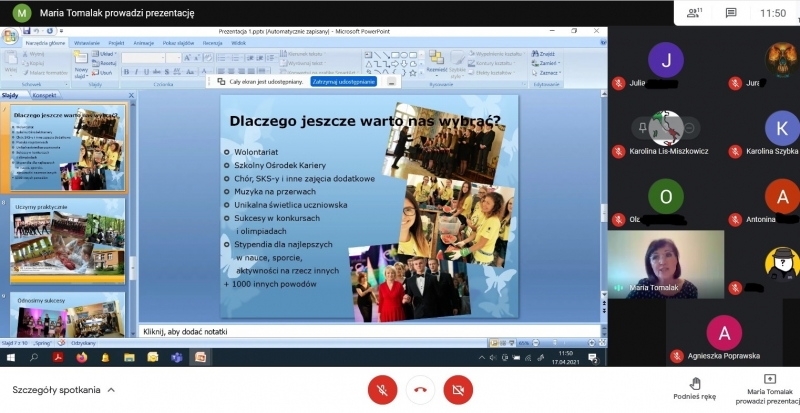Click the round Office button

10,36
